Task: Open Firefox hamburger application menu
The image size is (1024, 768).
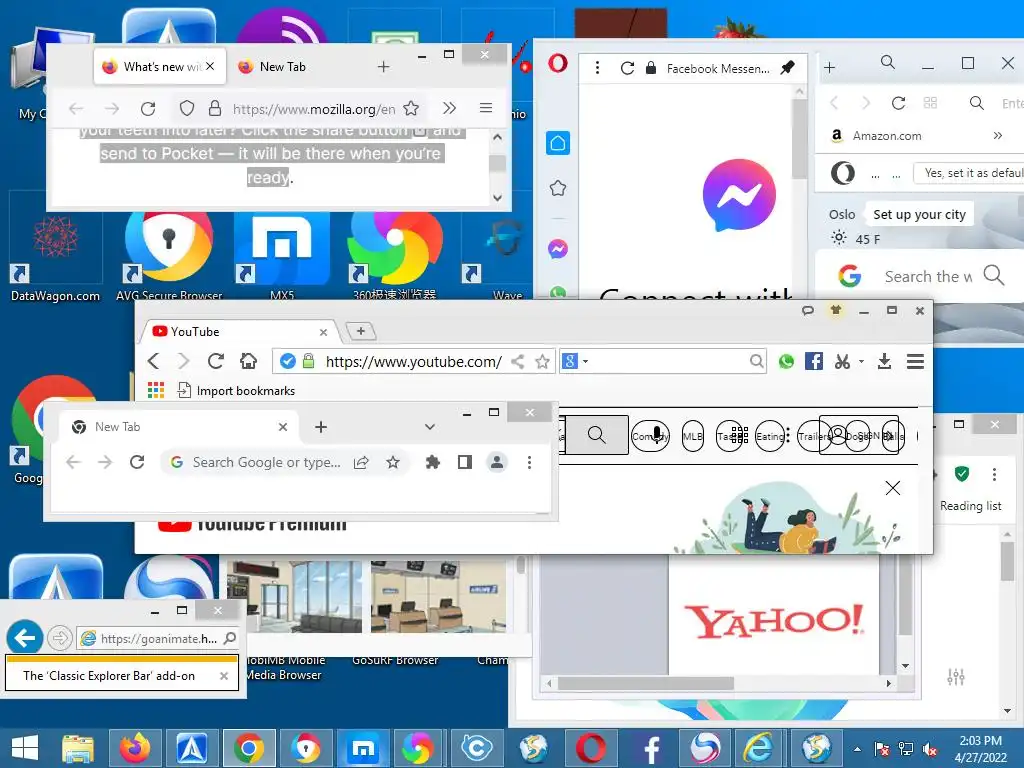Action: tap(486, 108)
